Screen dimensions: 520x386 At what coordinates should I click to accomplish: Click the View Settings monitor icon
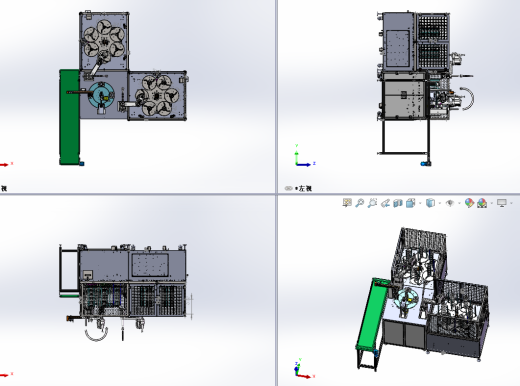[x=502, y=203]
